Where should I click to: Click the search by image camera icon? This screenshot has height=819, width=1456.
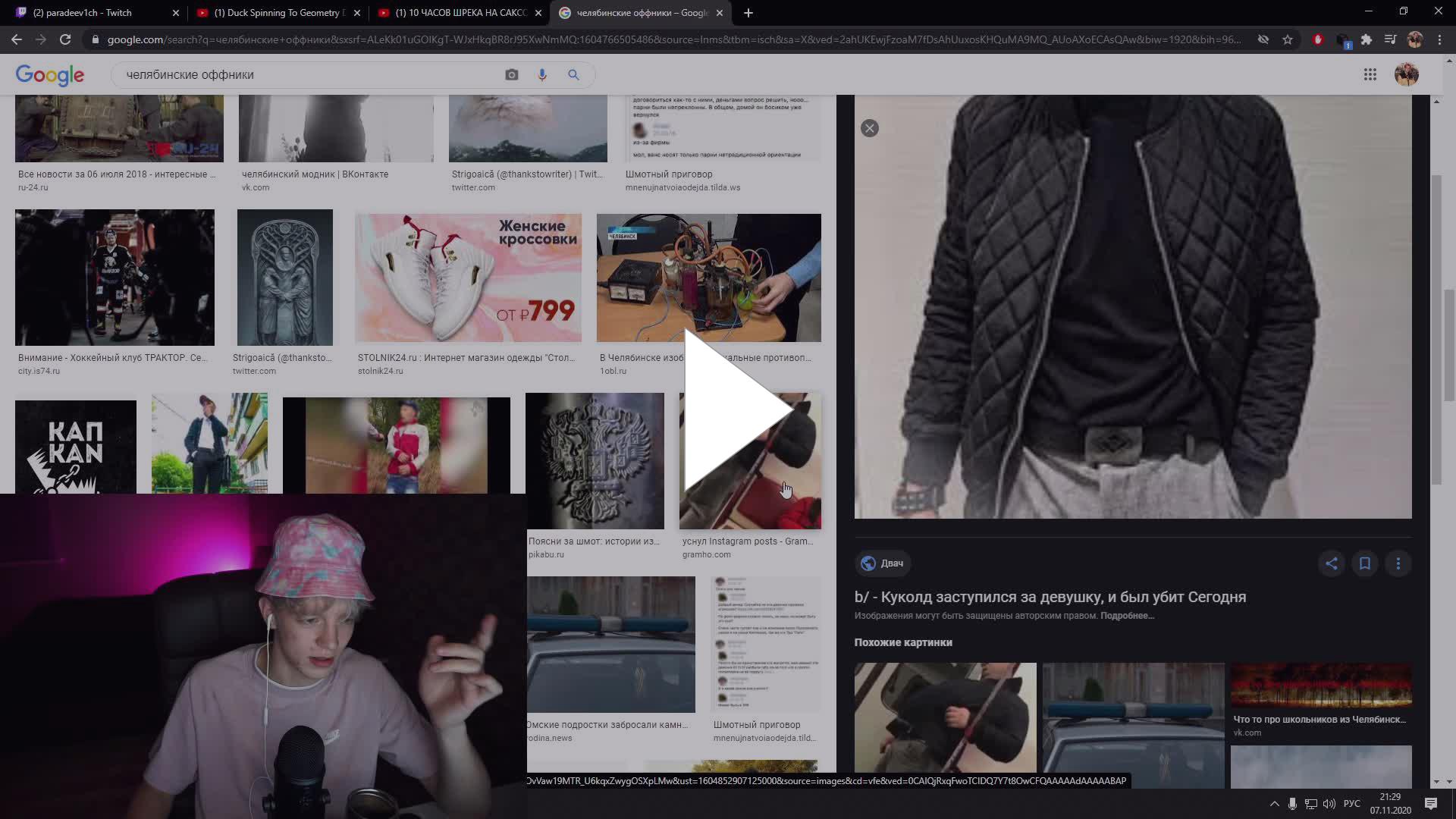pos(512,74)
